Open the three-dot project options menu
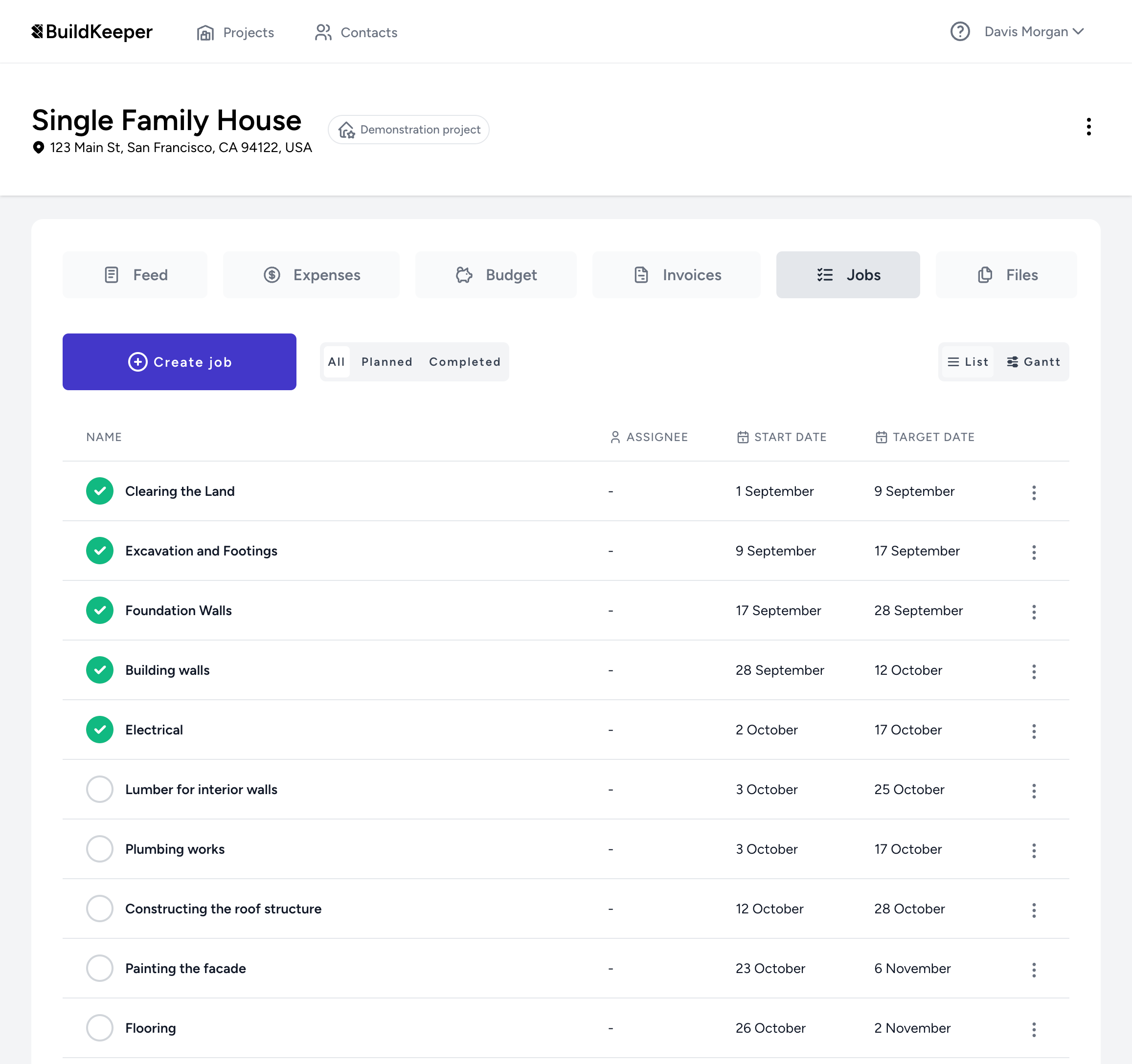Screen dimensions: 1132x1064 click(x=1089, y=126)
